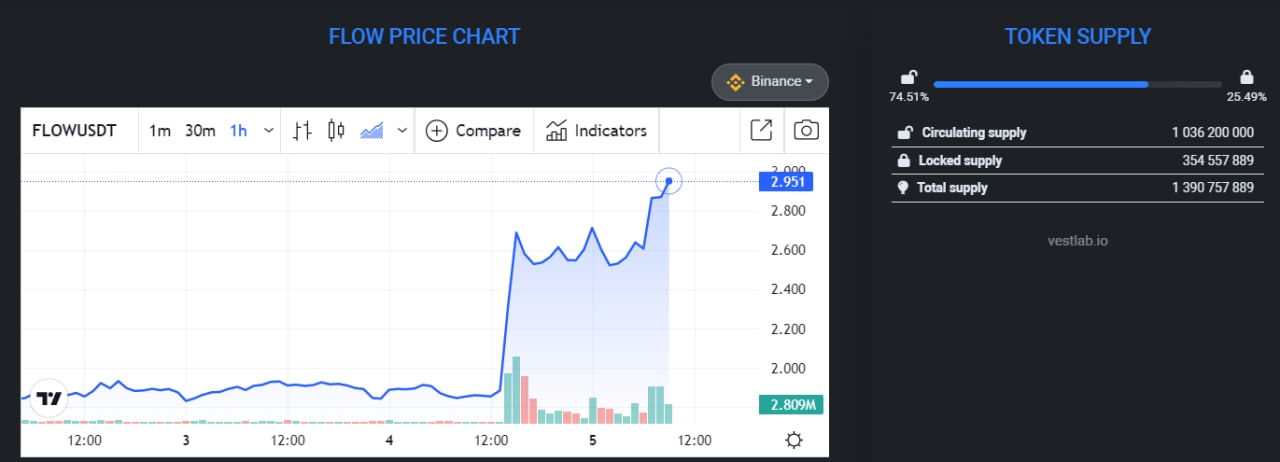
Task: Select the 1h timeframe
Action: click(238, 131)
